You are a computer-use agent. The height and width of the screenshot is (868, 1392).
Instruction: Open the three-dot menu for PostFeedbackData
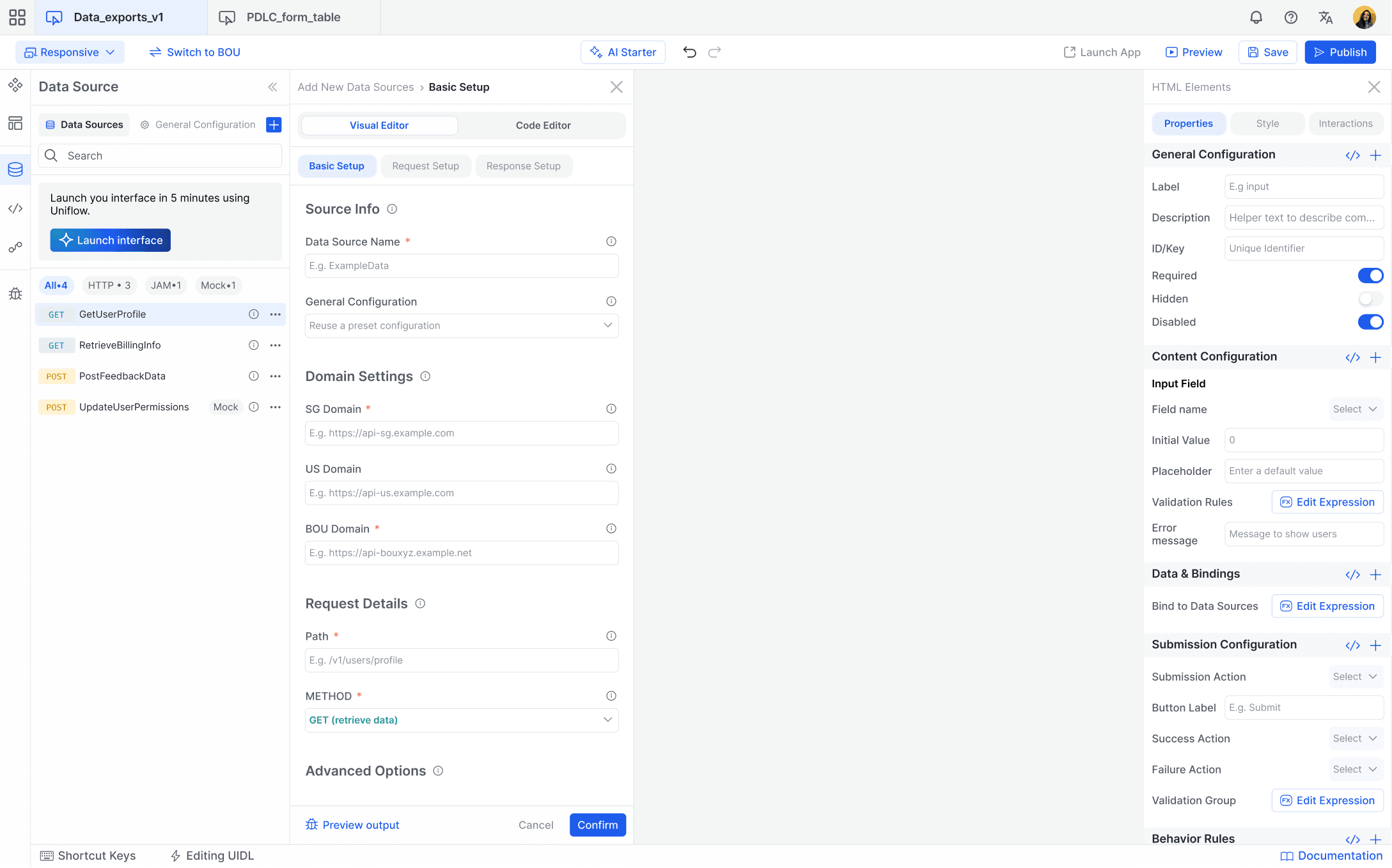pyautogui.click(x=276, y=376)
